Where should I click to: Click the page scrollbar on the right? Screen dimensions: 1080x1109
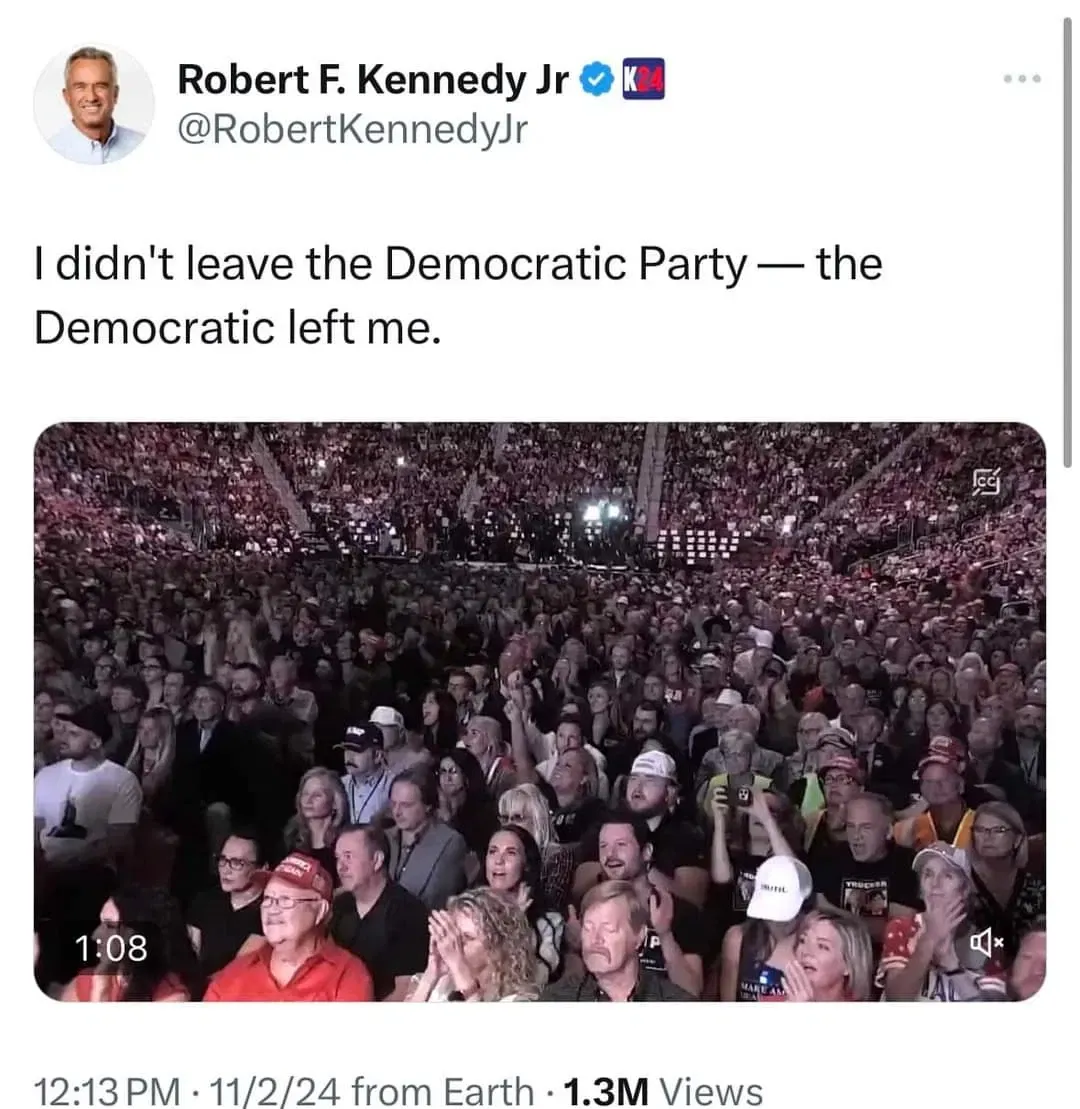(1067, 243)
